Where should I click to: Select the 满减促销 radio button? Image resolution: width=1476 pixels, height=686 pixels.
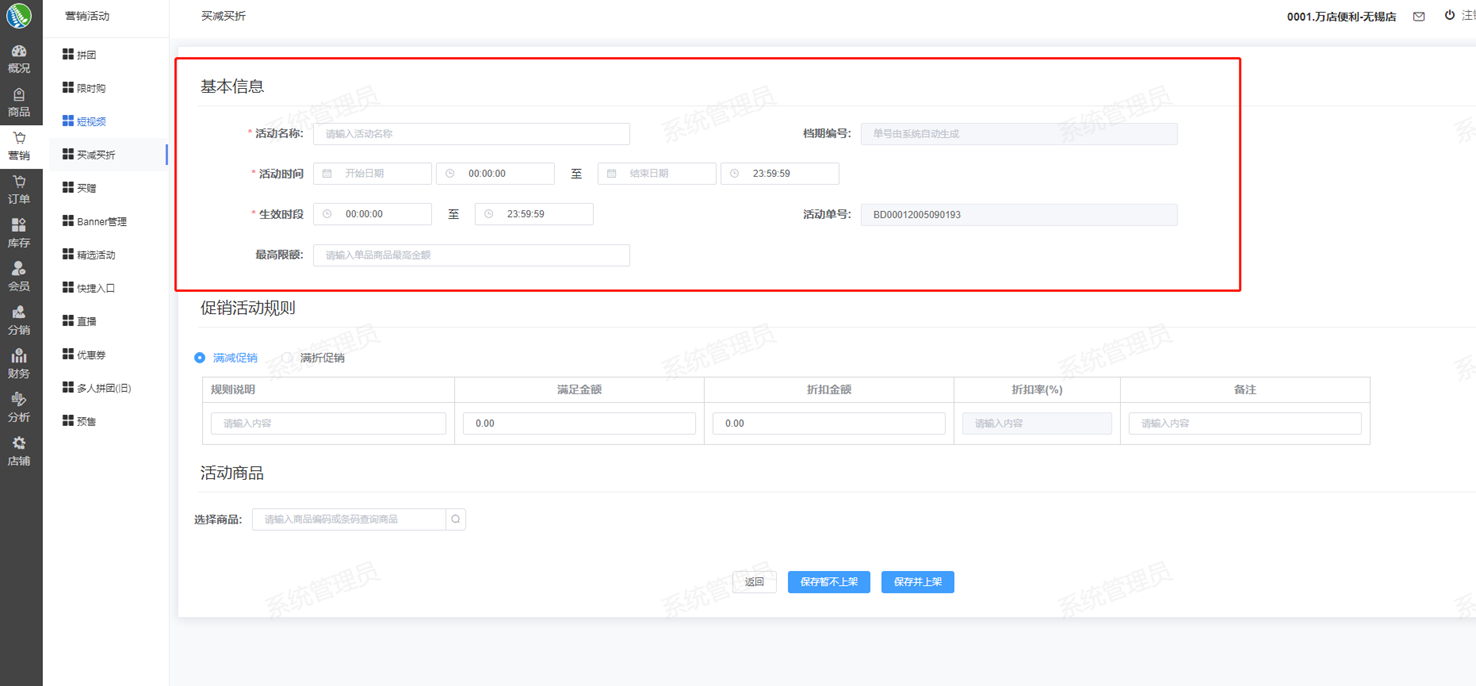tap(200, 358)
